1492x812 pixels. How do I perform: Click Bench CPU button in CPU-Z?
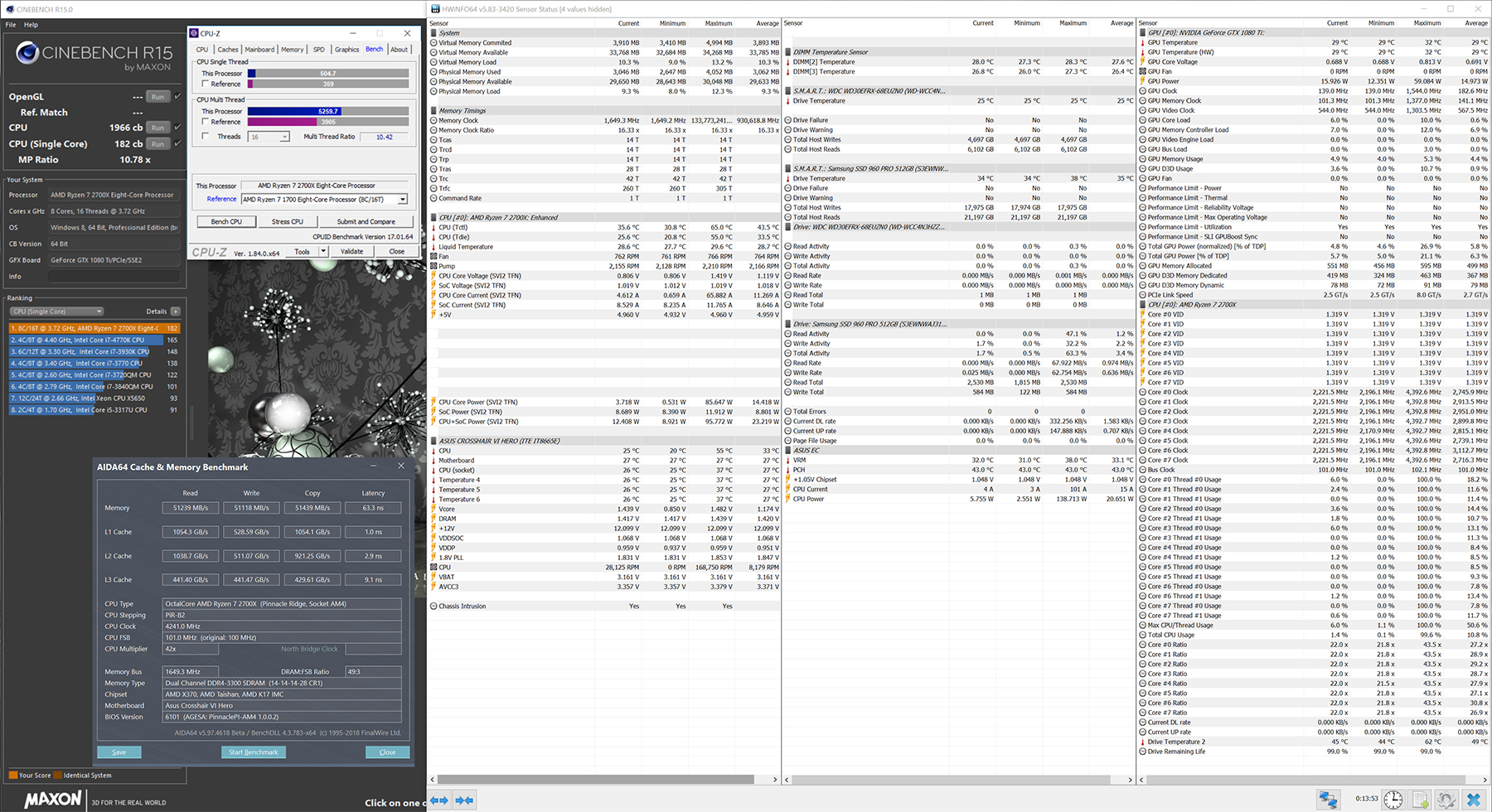[226, 222]
